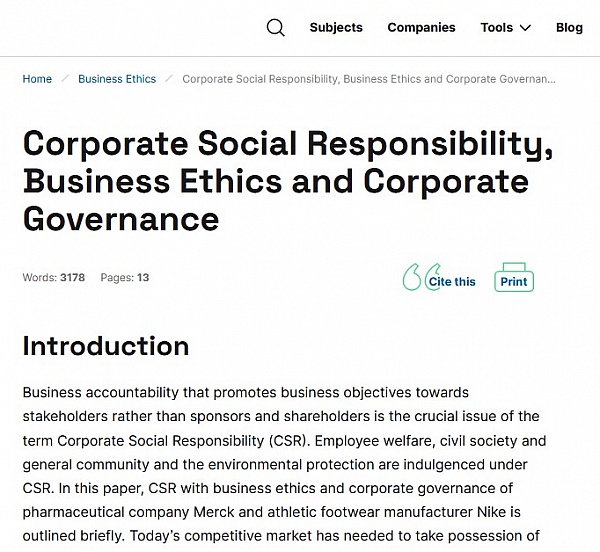Click the main article title heading
The height and width of the screenshot is (552, 600).
click(x=288, y=181)
